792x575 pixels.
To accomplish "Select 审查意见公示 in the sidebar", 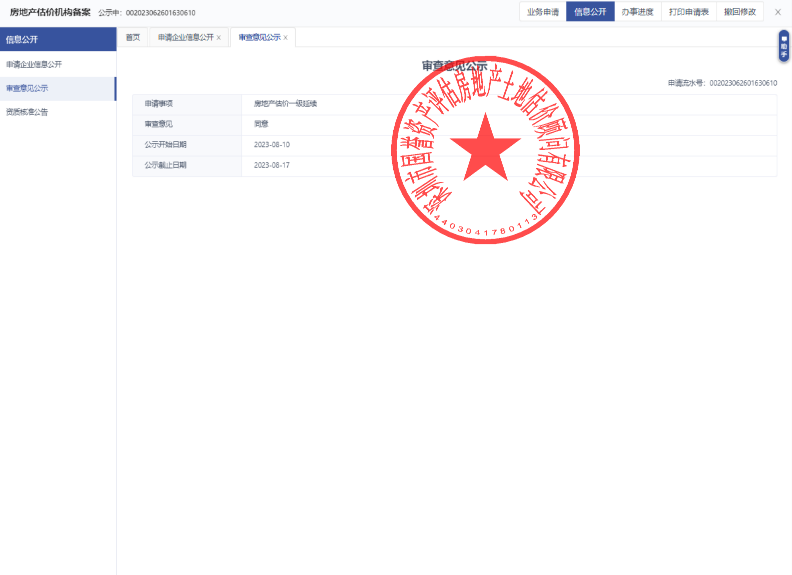I will click(x=27, y=88).
